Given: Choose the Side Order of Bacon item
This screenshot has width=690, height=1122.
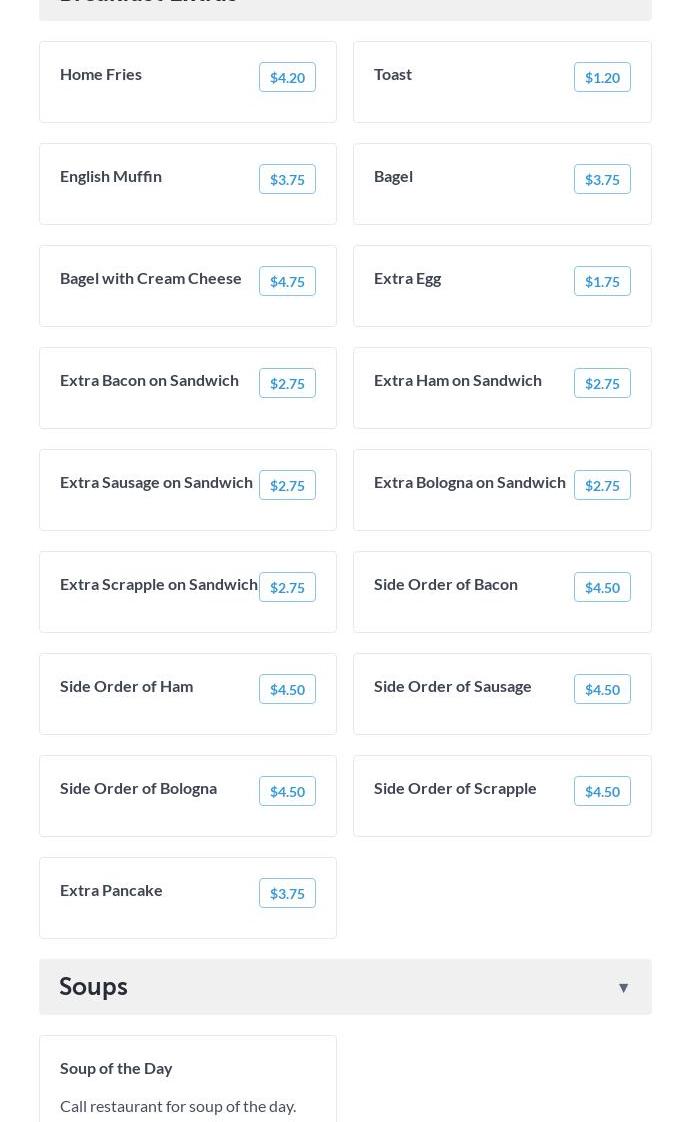Looking at the screenshot, I should (446, 584).
